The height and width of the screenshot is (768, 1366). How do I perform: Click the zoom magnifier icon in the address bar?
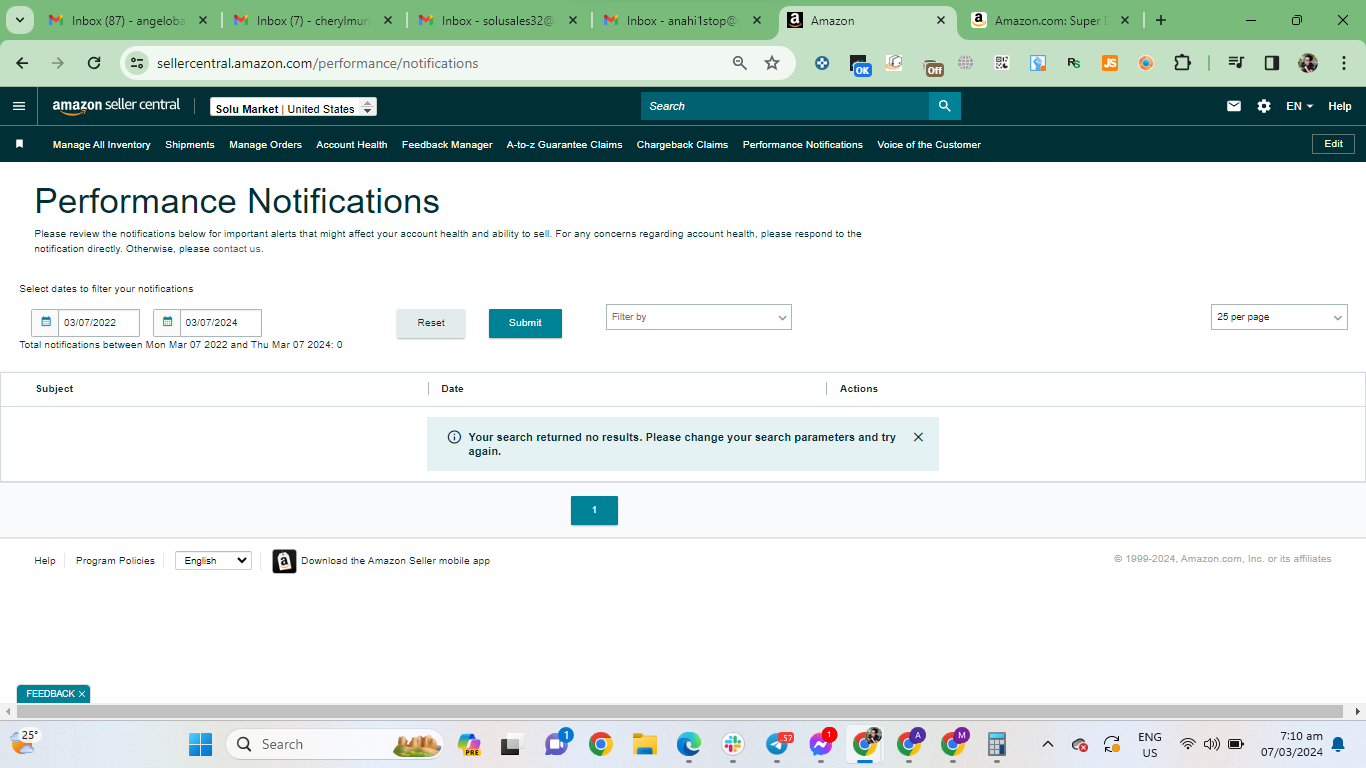tap(740, 63)
